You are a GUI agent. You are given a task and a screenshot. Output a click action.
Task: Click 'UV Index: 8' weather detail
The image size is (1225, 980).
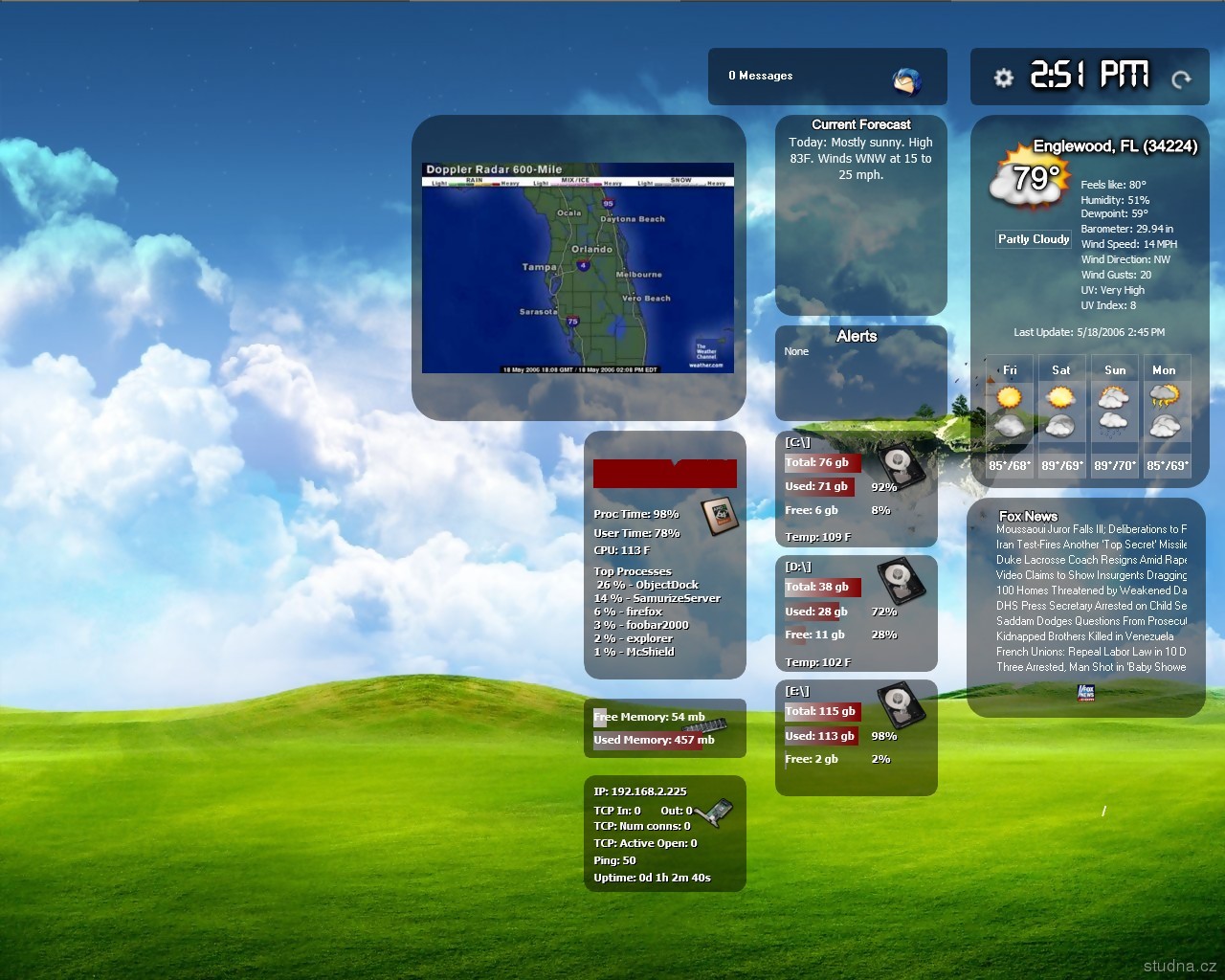(1108, 305)
